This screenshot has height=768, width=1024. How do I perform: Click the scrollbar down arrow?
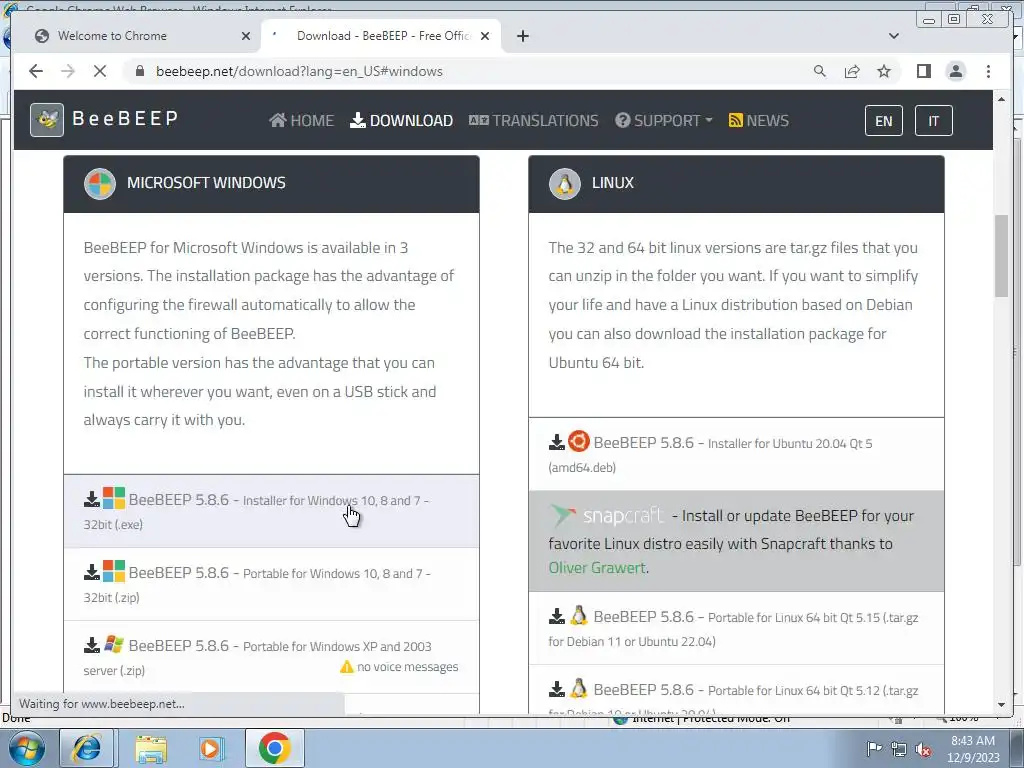(1001, 705)
